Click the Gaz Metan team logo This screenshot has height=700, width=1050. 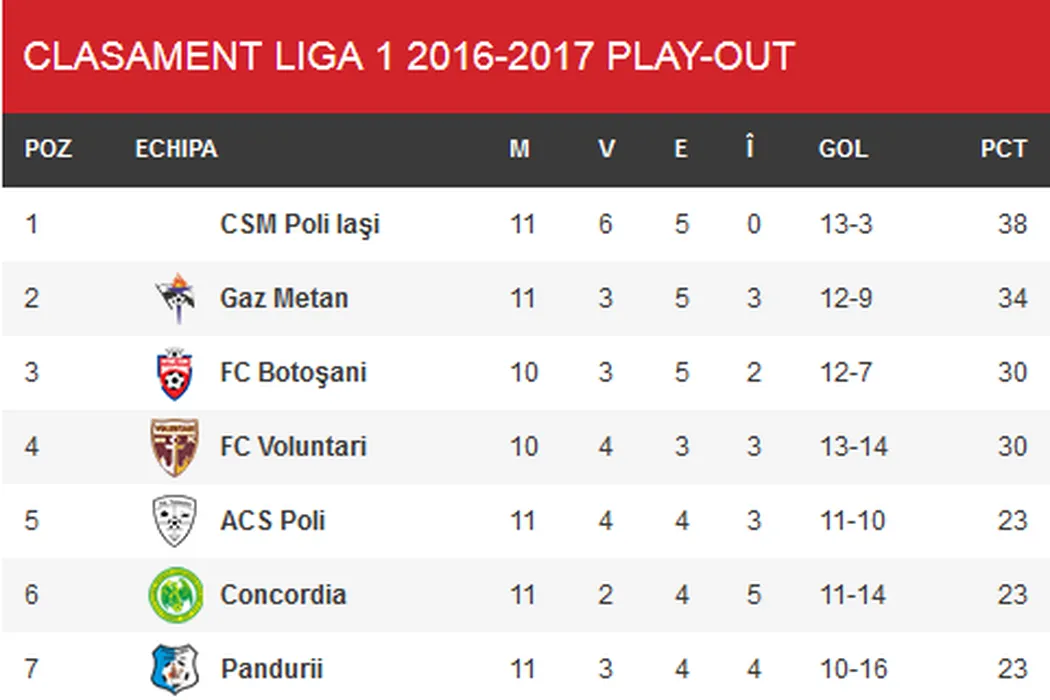175,298
